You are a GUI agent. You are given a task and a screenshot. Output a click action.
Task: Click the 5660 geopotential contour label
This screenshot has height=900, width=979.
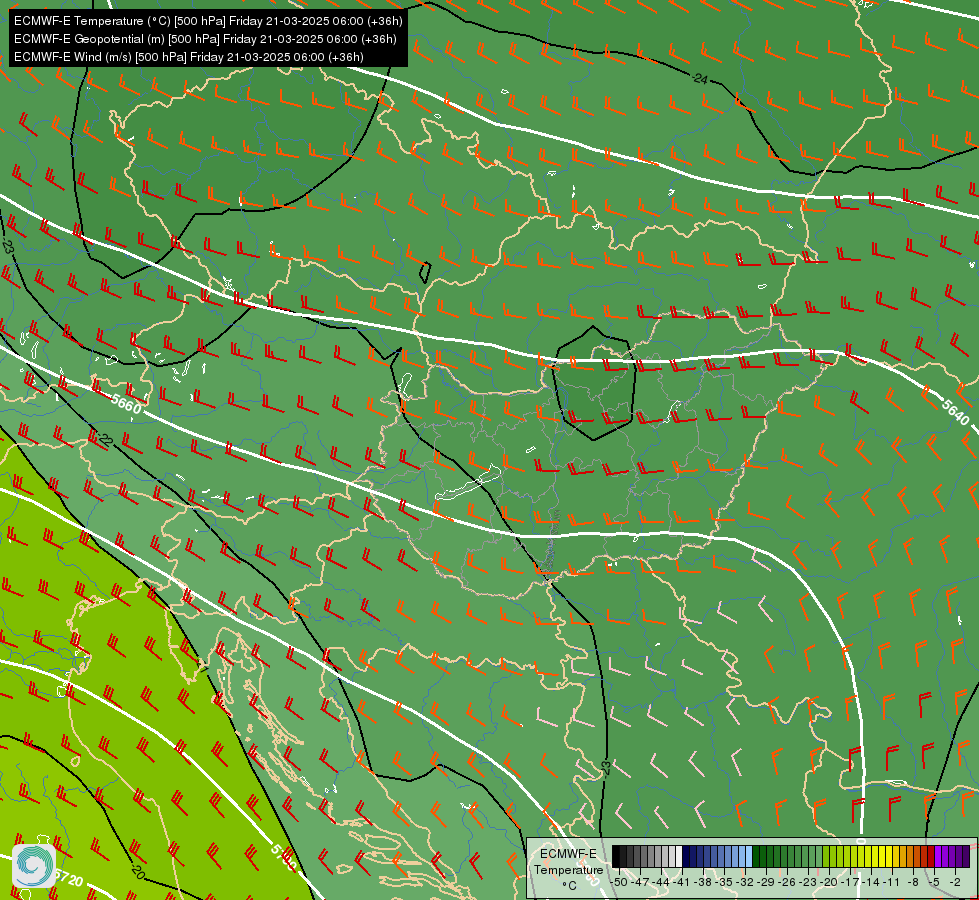point(125,404)
